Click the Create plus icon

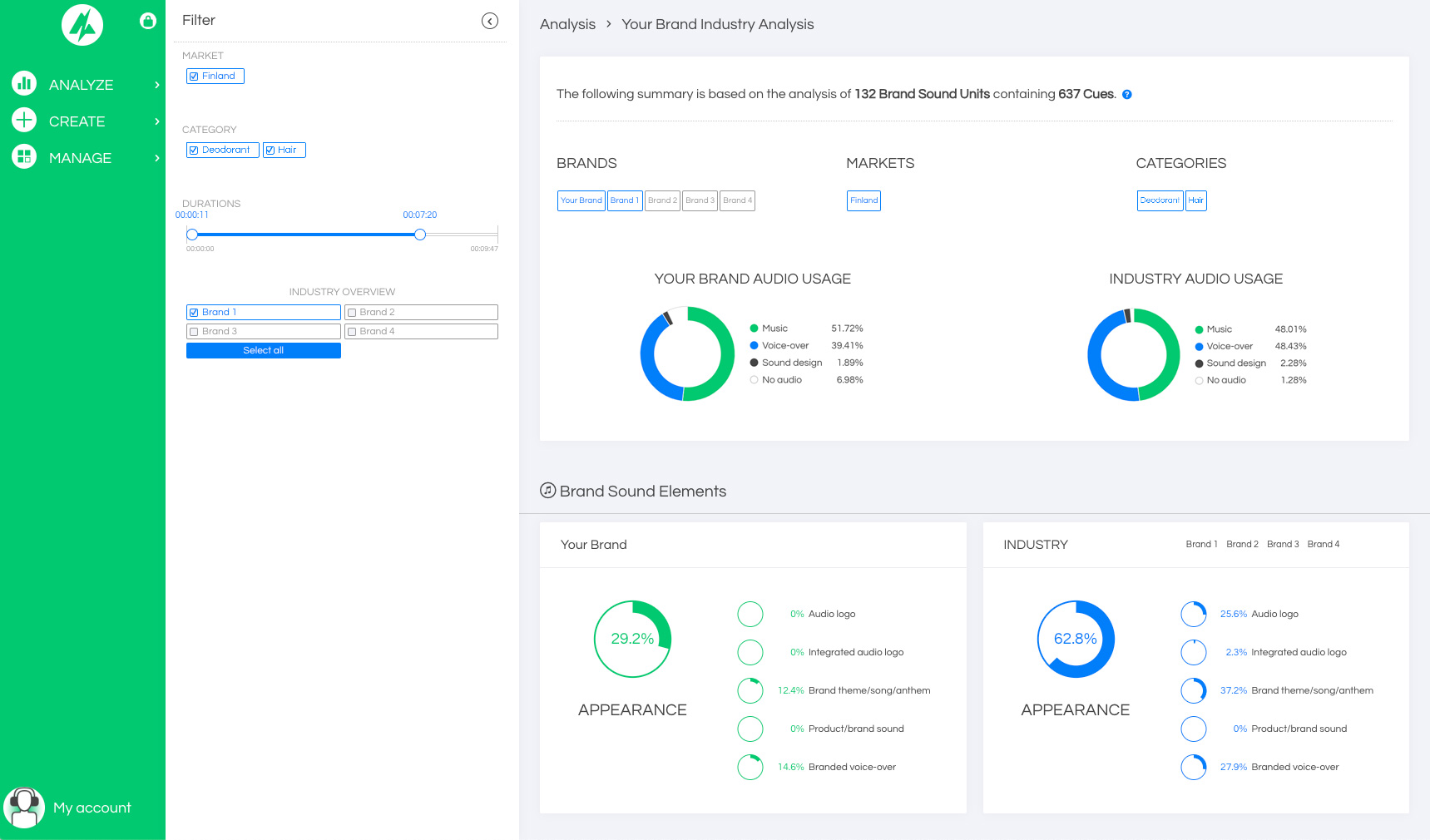coord(24,120)
